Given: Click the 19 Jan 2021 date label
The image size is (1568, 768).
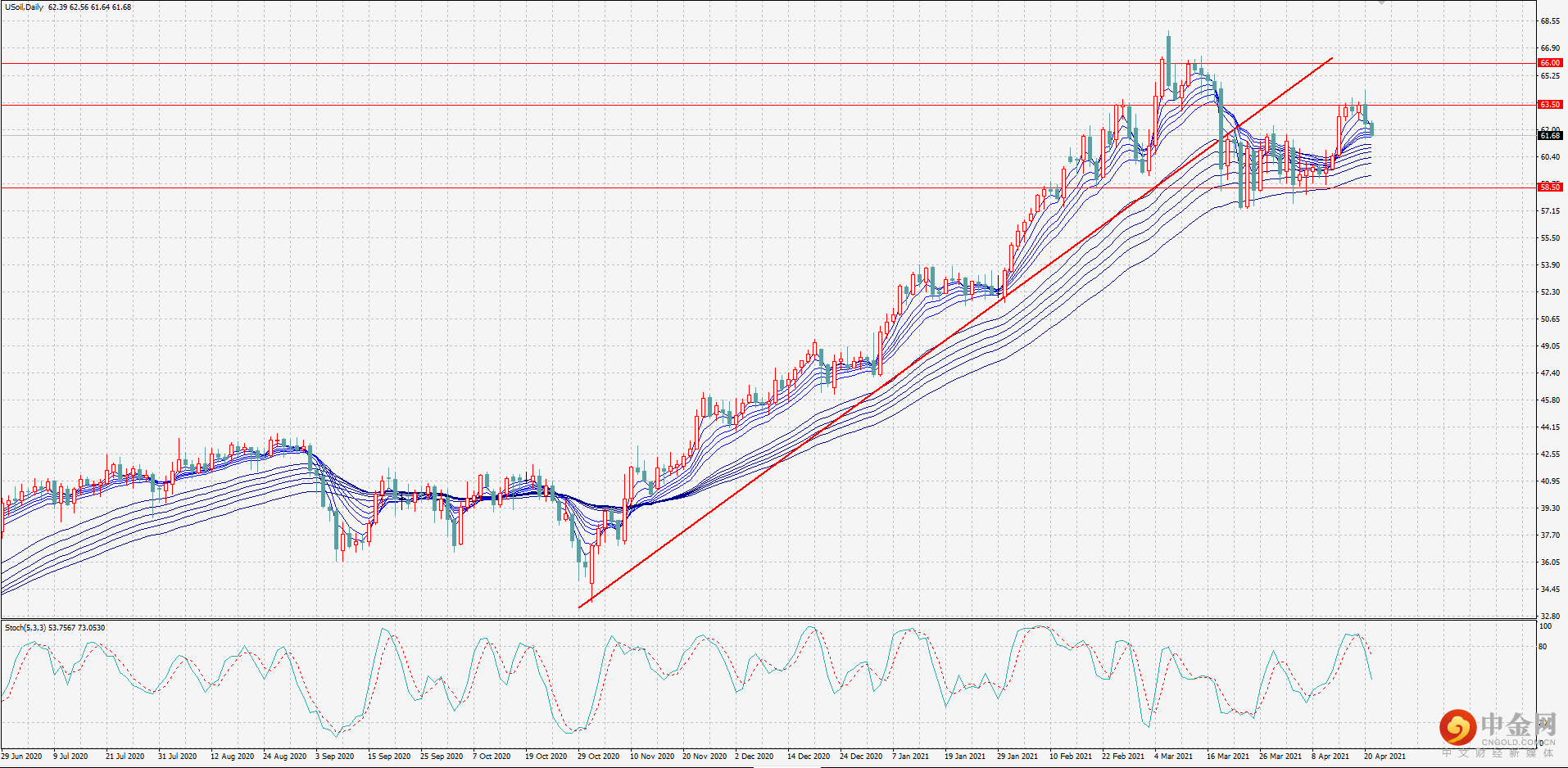Looking at the screenshot, I should point(965,757).
